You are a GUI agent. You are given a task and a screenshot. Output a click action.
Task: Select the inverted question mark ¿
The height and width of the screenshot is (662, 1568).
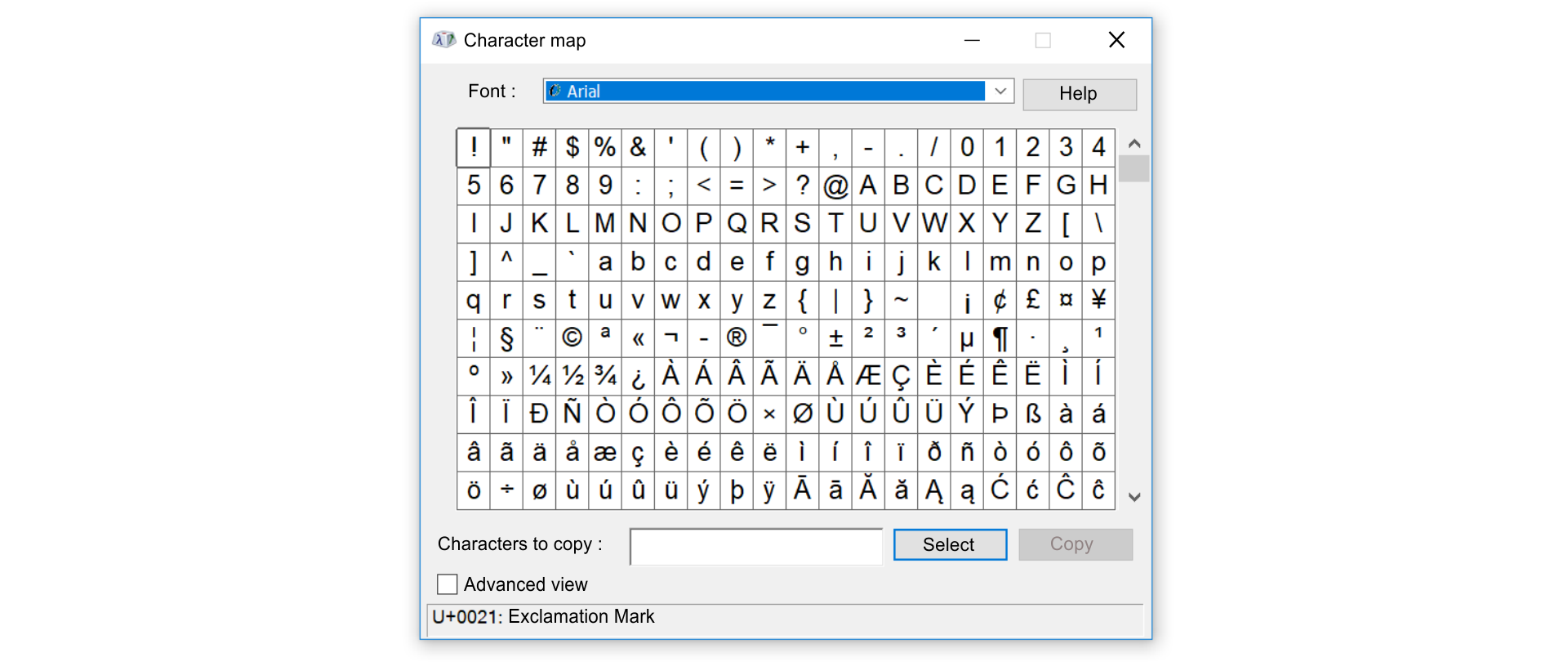tap(638, 376)
